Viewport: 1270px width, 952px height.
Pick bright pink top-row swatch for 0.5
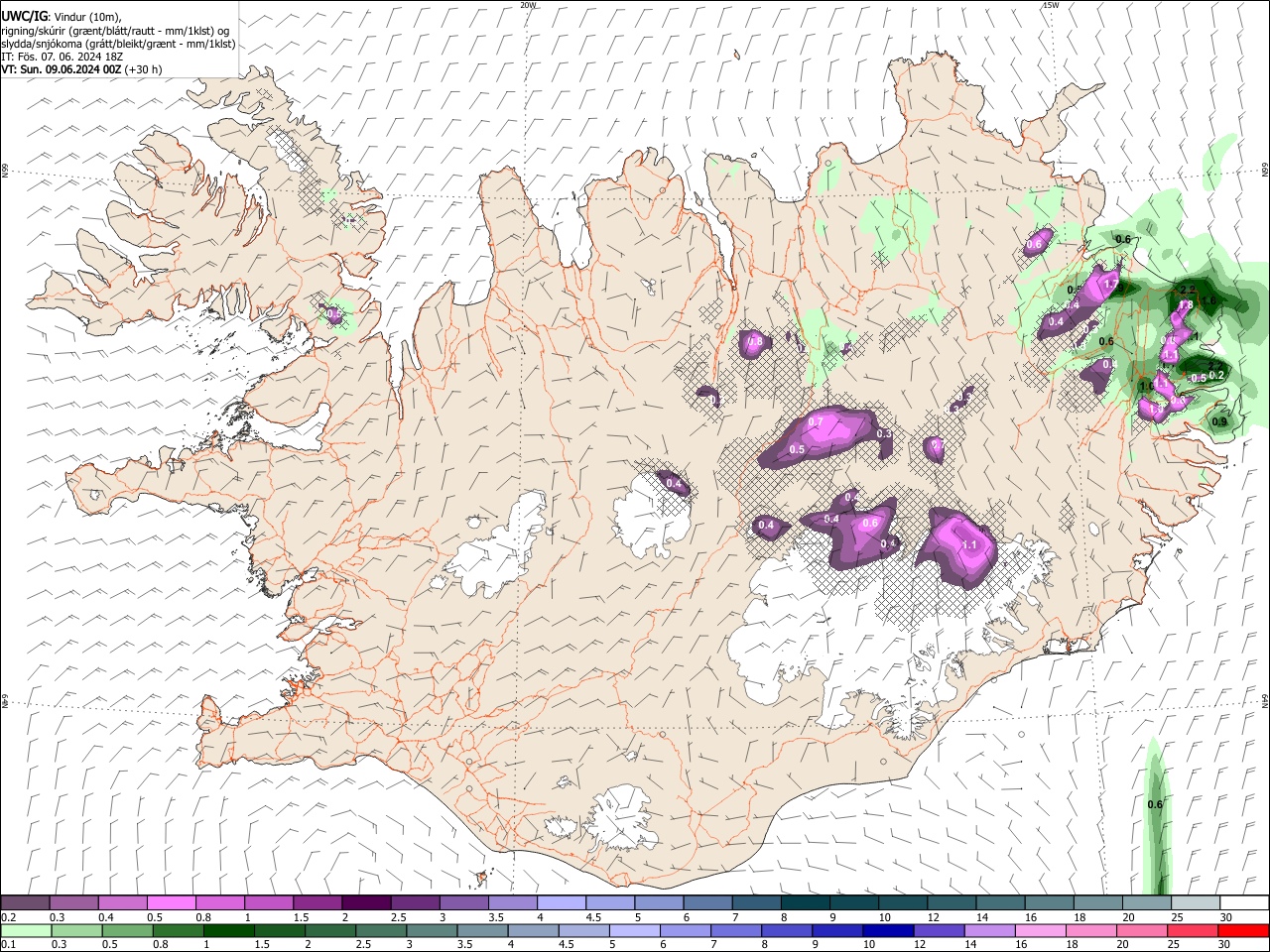click(171, 903)
